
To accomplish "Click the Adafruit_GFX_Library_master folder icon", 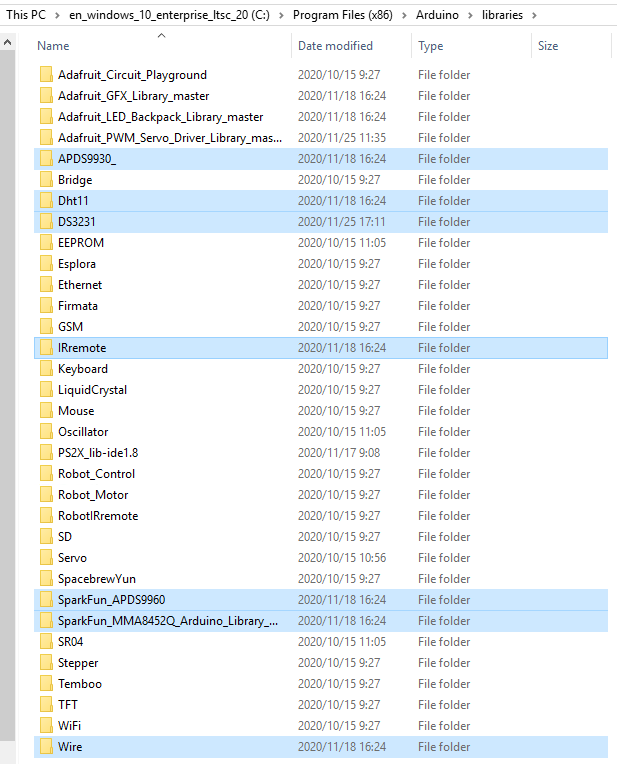I will [46, 96].
